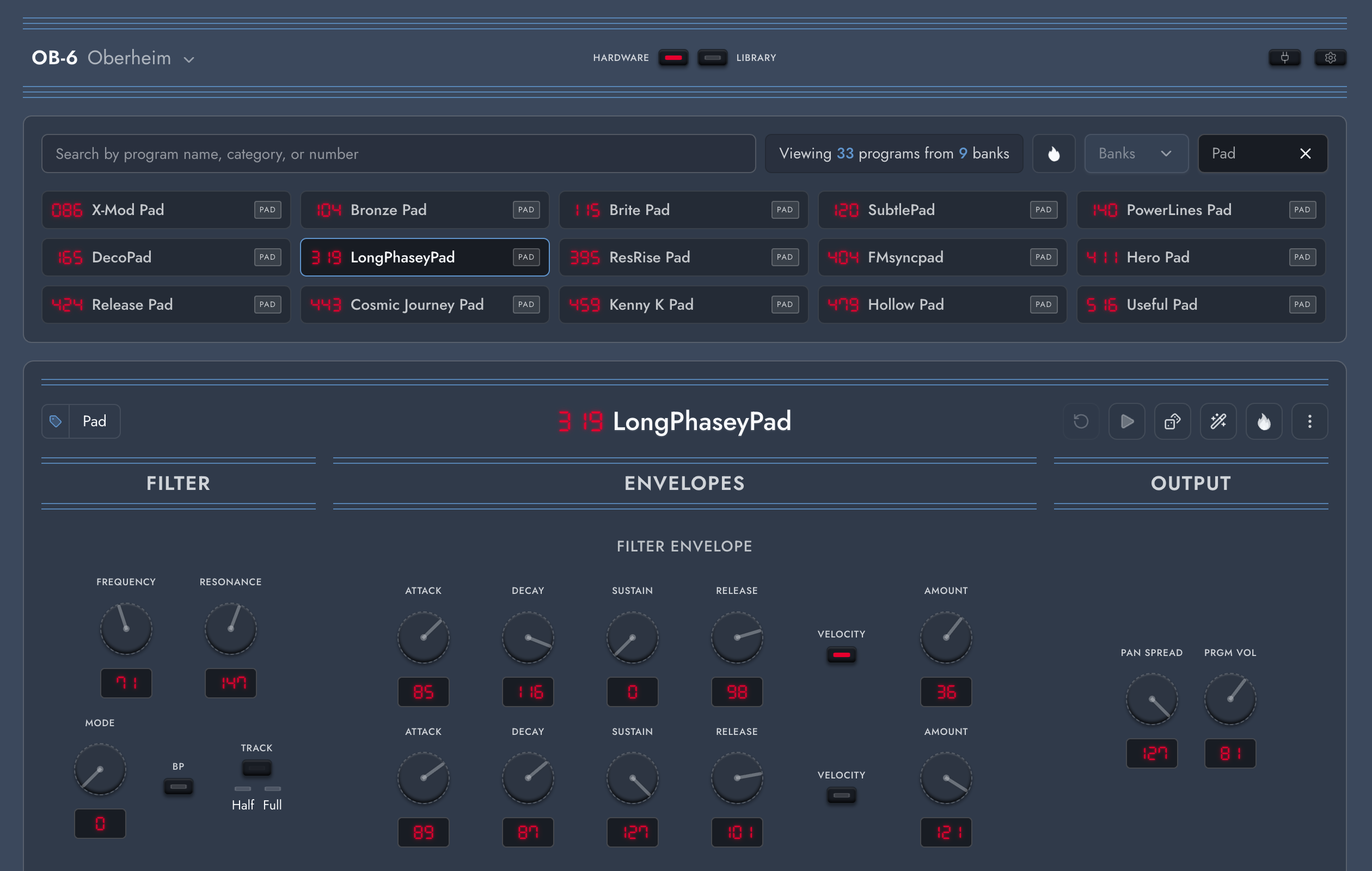Click the Frequency value display 71
The height and width of the screenshot is (871, 1372).
[x=126, y=683]
